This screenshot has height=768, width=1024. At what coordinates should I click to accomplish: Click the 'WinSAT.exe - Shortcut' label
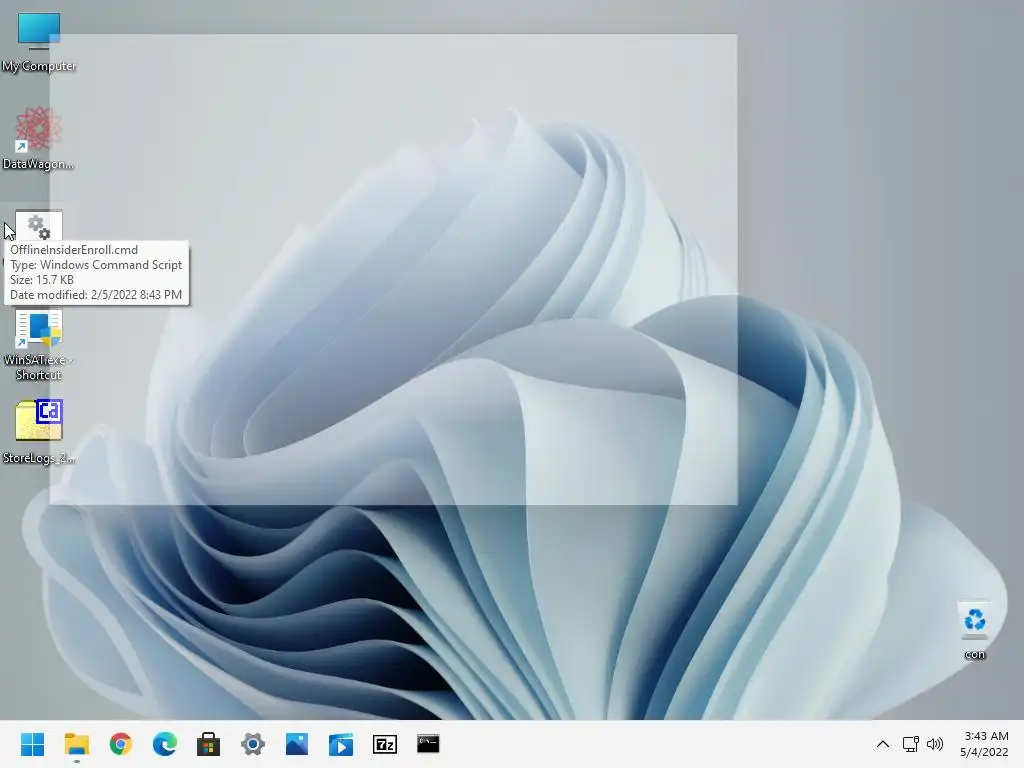point(39,367)
